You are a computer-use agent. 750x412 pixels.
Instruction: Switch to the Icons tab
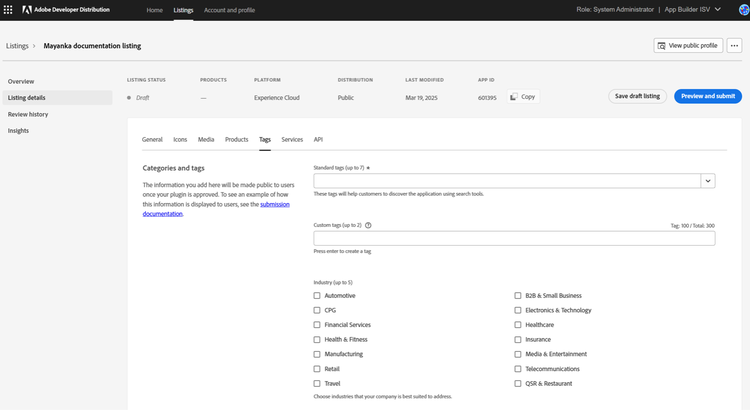[180, 140]
